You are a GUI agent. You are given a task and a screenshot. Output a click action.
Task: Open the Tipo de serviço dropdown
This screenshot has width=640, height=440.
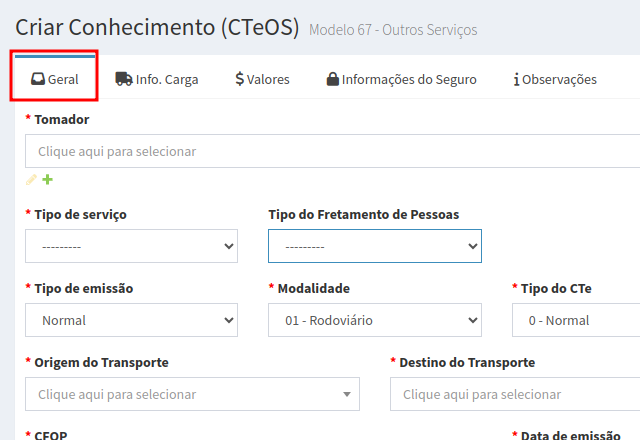131,245
